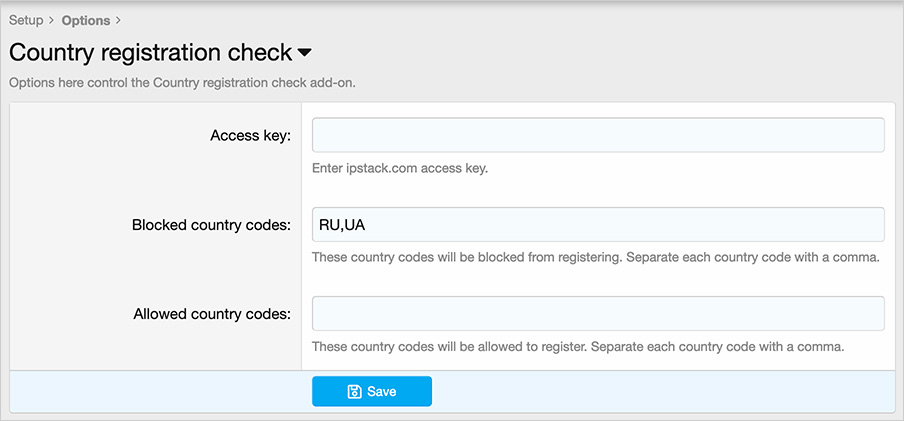Click the add-on description below the title
Viewport: 904px width, 421px height.
point(182,83)
